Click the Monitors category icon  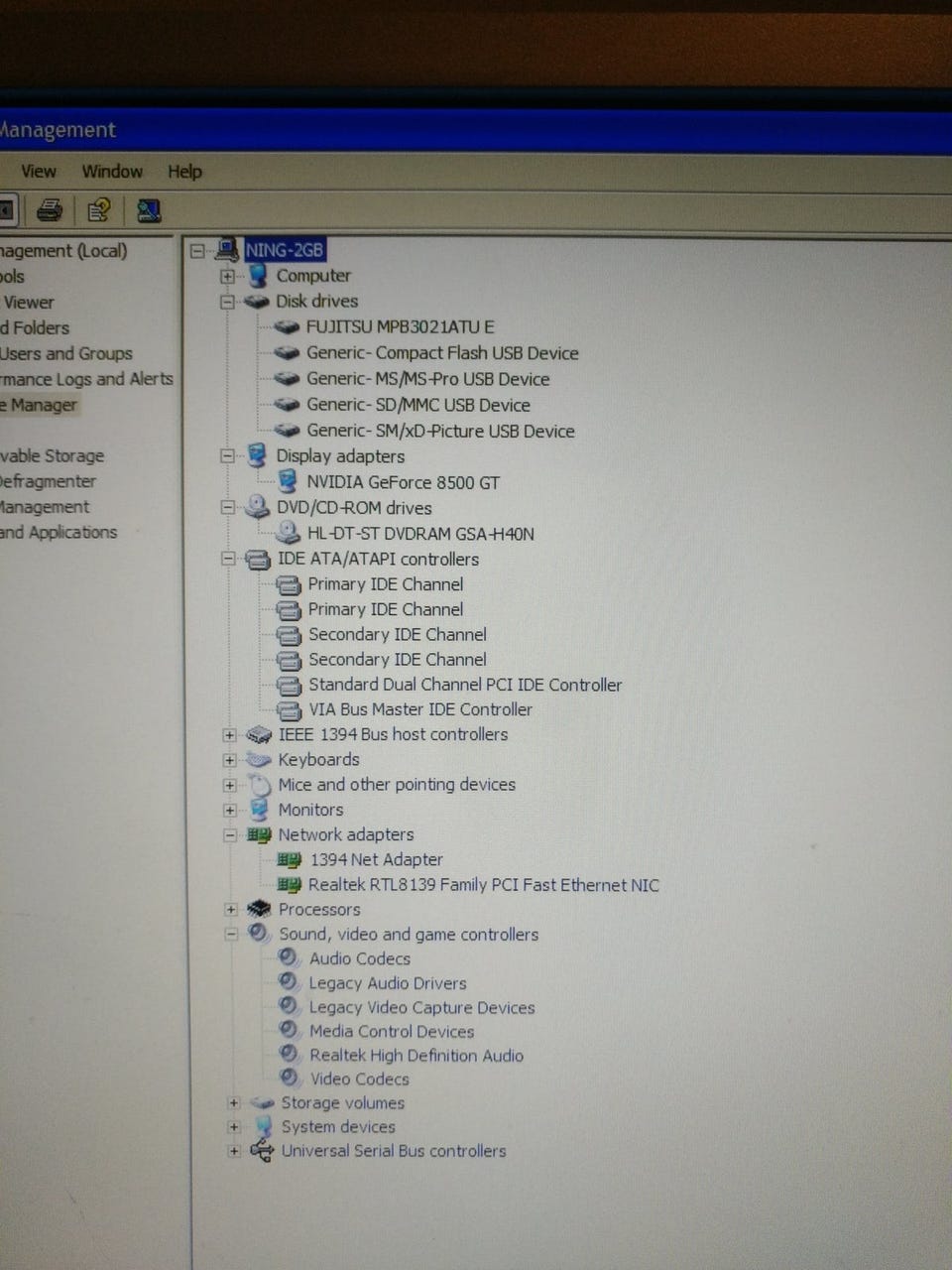click(x=260, y=810)
